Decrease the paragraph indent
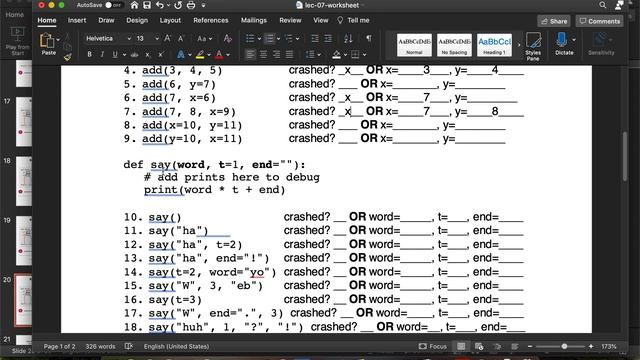The height and width of the screenshot is (360, 640). (315, 39)
